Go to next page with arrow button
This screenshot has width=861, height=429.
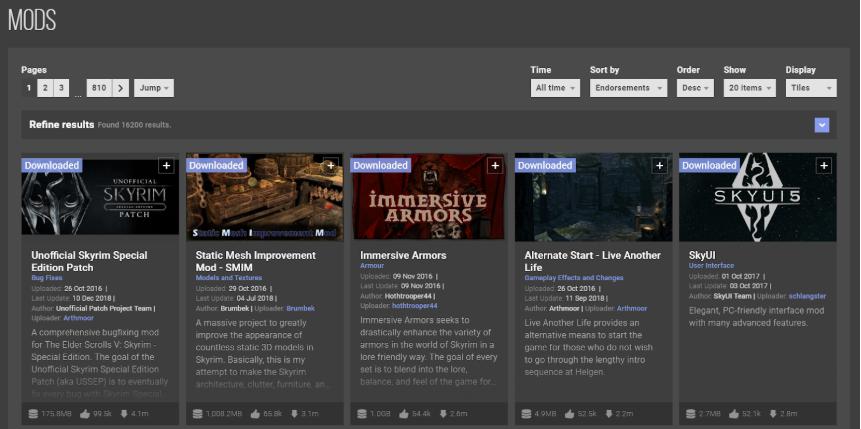pyautogui.click(x=121, y=88)
